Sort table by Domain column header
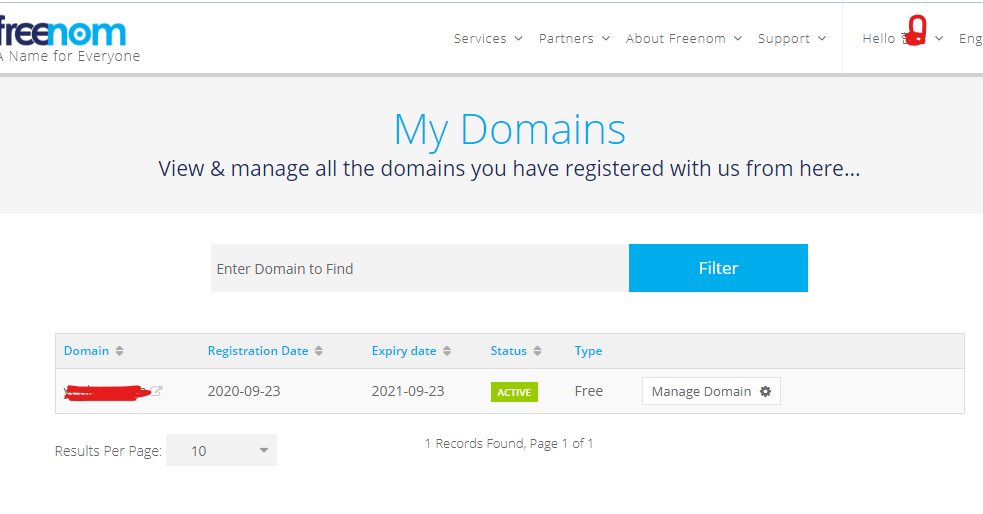The image size is (983, 514). pos(87,351)
